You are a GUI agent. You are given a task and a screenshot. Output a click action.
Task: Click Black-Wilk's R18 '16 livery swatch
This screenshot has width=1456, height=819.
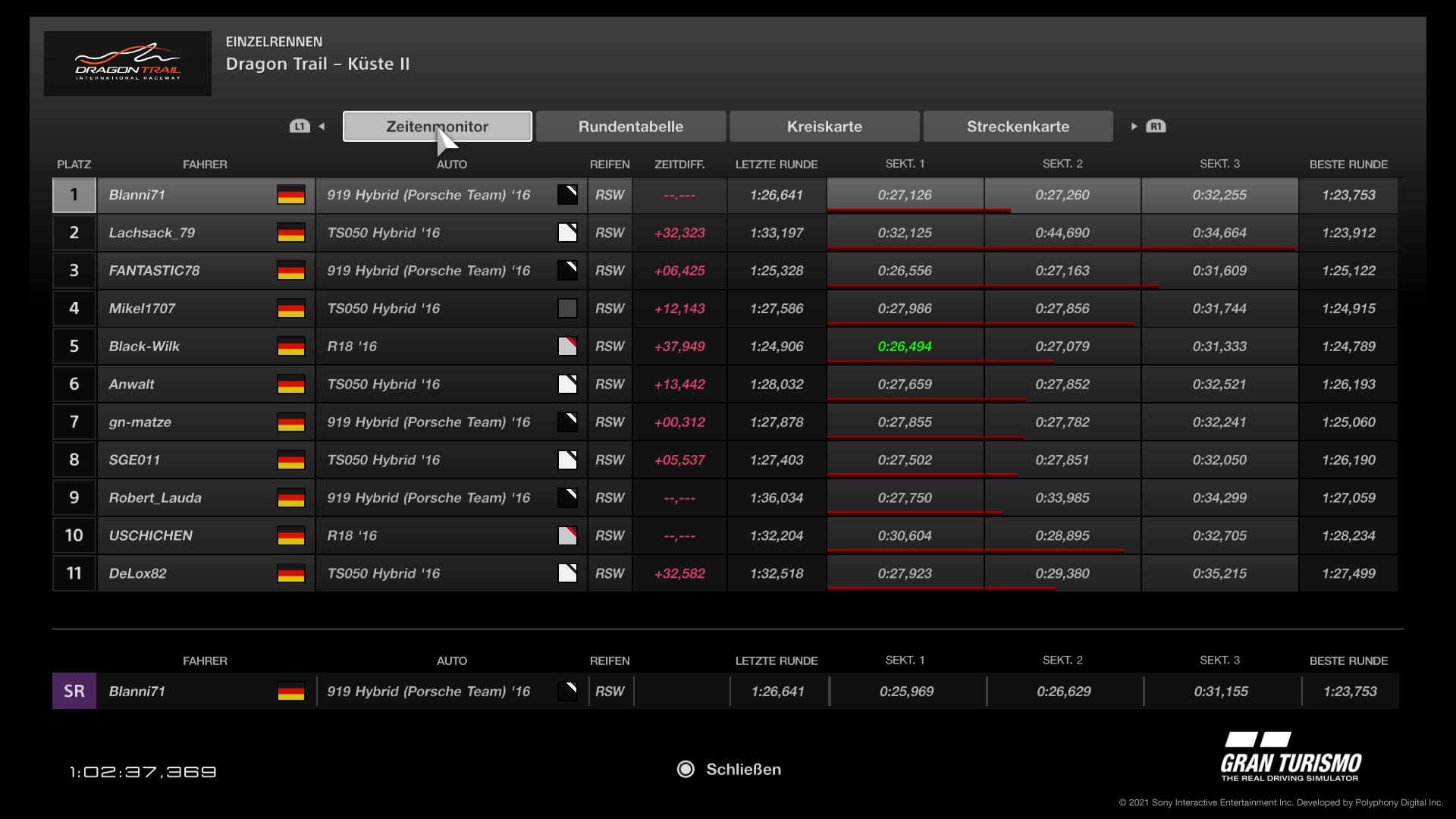click(567, 347)
